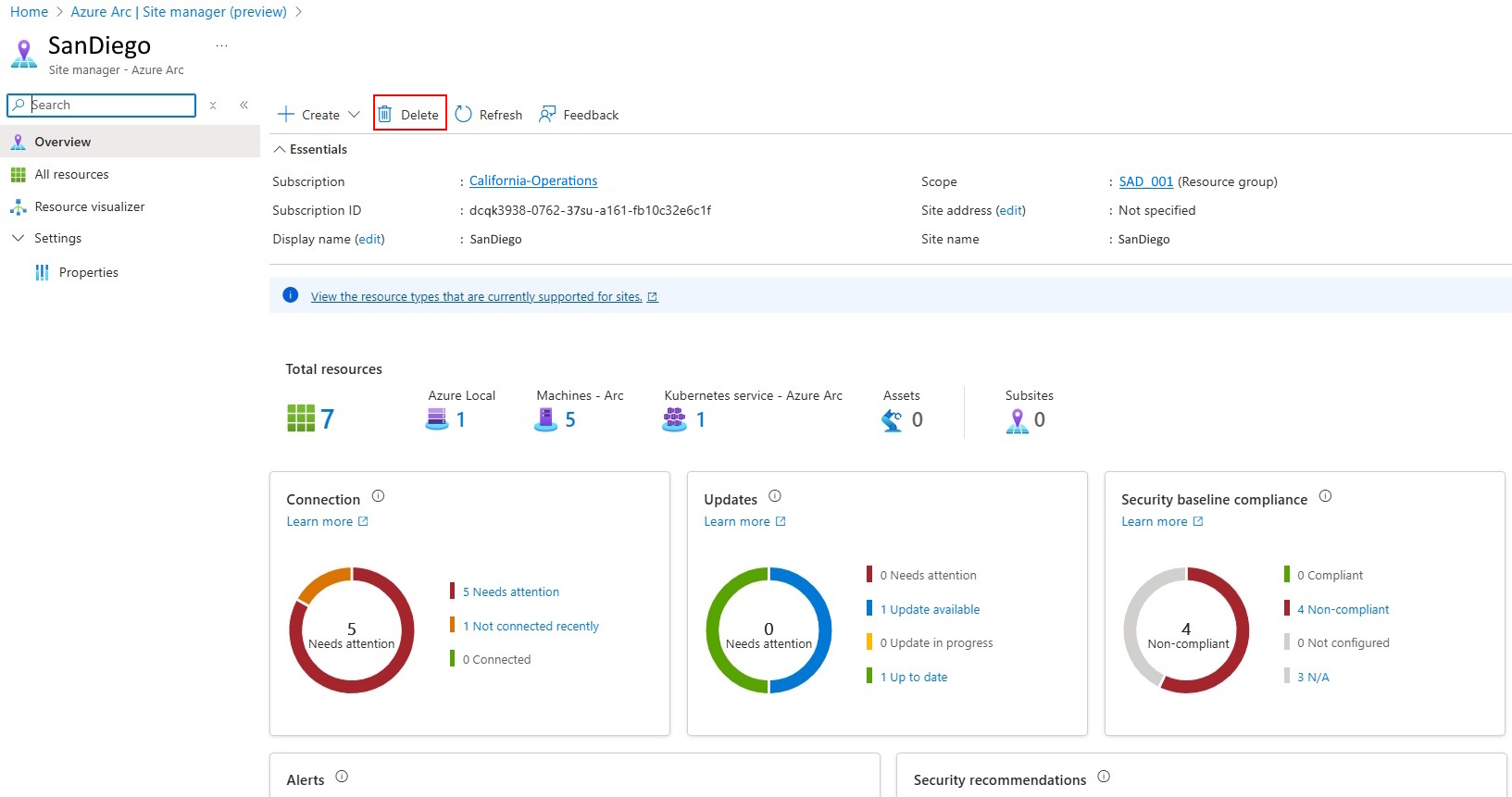Viewport: 1512px width, 797px height.
Task: Click the All resources grid icon in sidebar
Action: 18,175
